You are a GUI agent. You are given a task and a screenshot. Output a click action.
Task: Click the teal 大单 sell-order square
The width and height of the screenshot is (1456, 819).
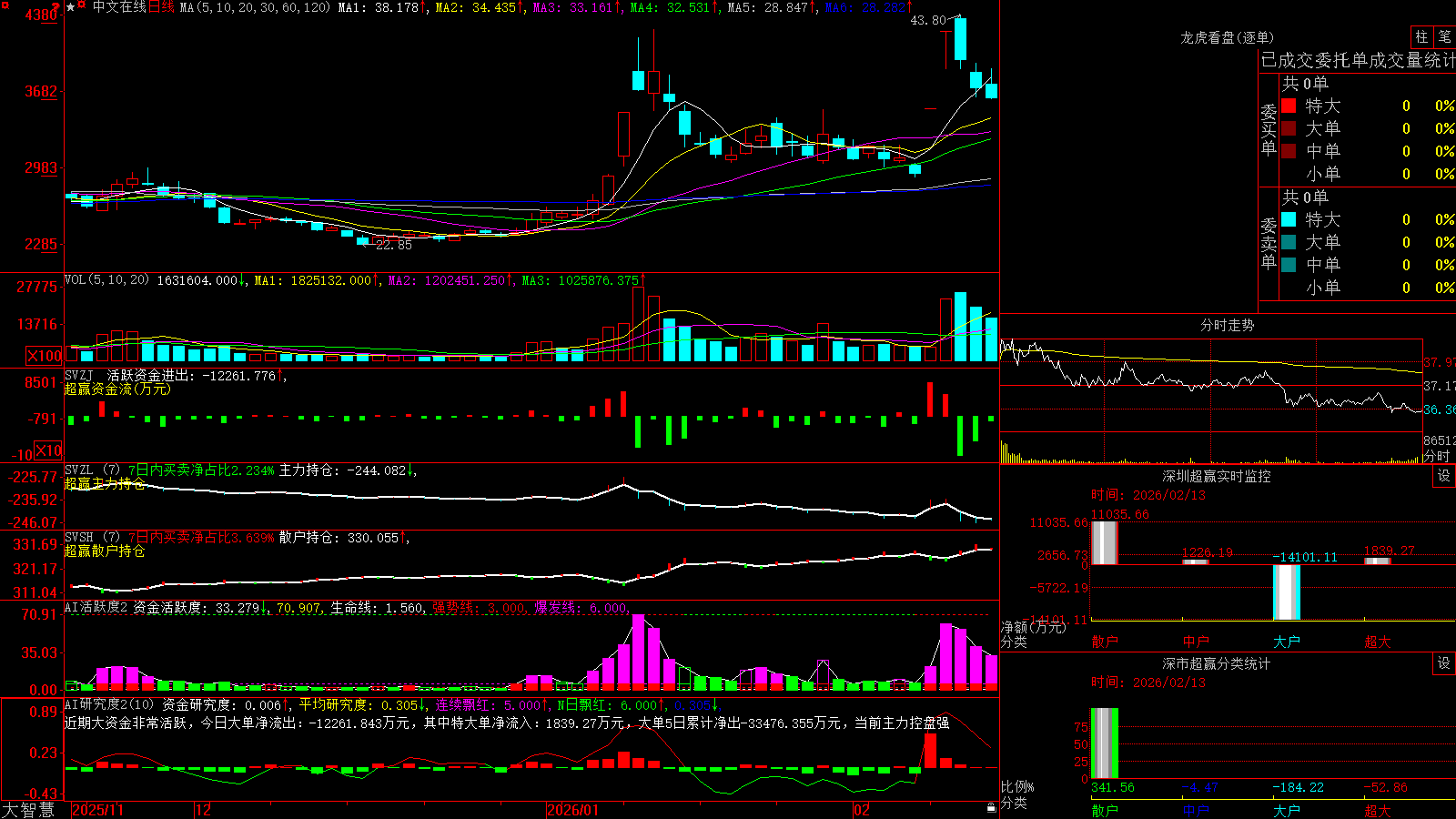[1289, 242]
